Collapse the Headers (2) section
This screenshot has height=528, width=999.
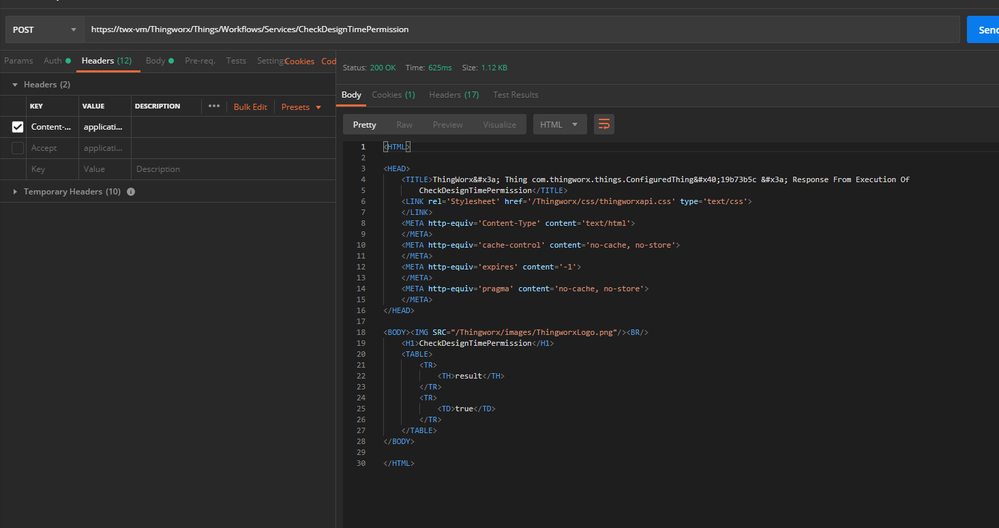click(15, 85)
